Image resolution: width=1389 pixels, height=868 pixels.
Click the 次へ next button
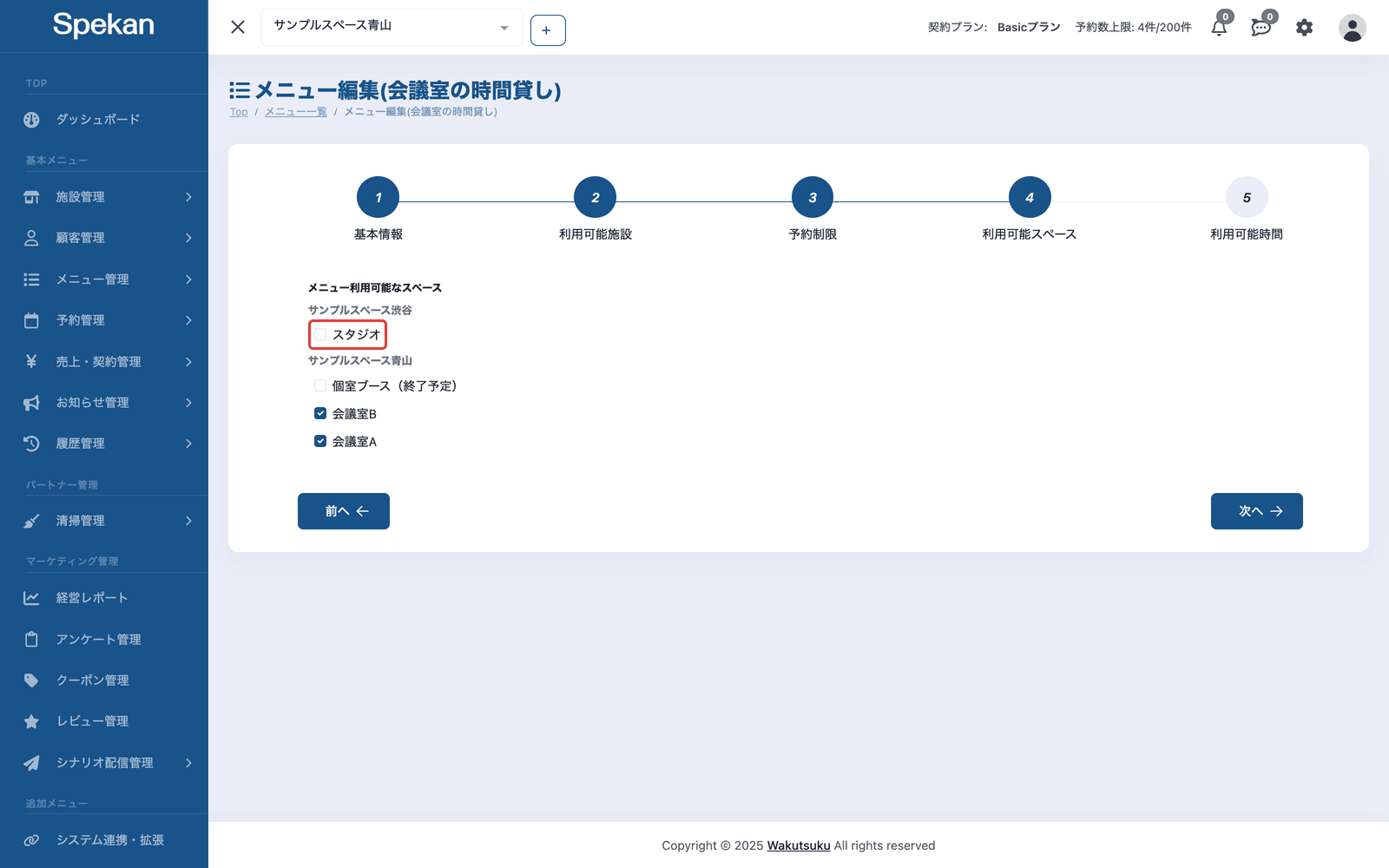click(x=1257, y=511)
